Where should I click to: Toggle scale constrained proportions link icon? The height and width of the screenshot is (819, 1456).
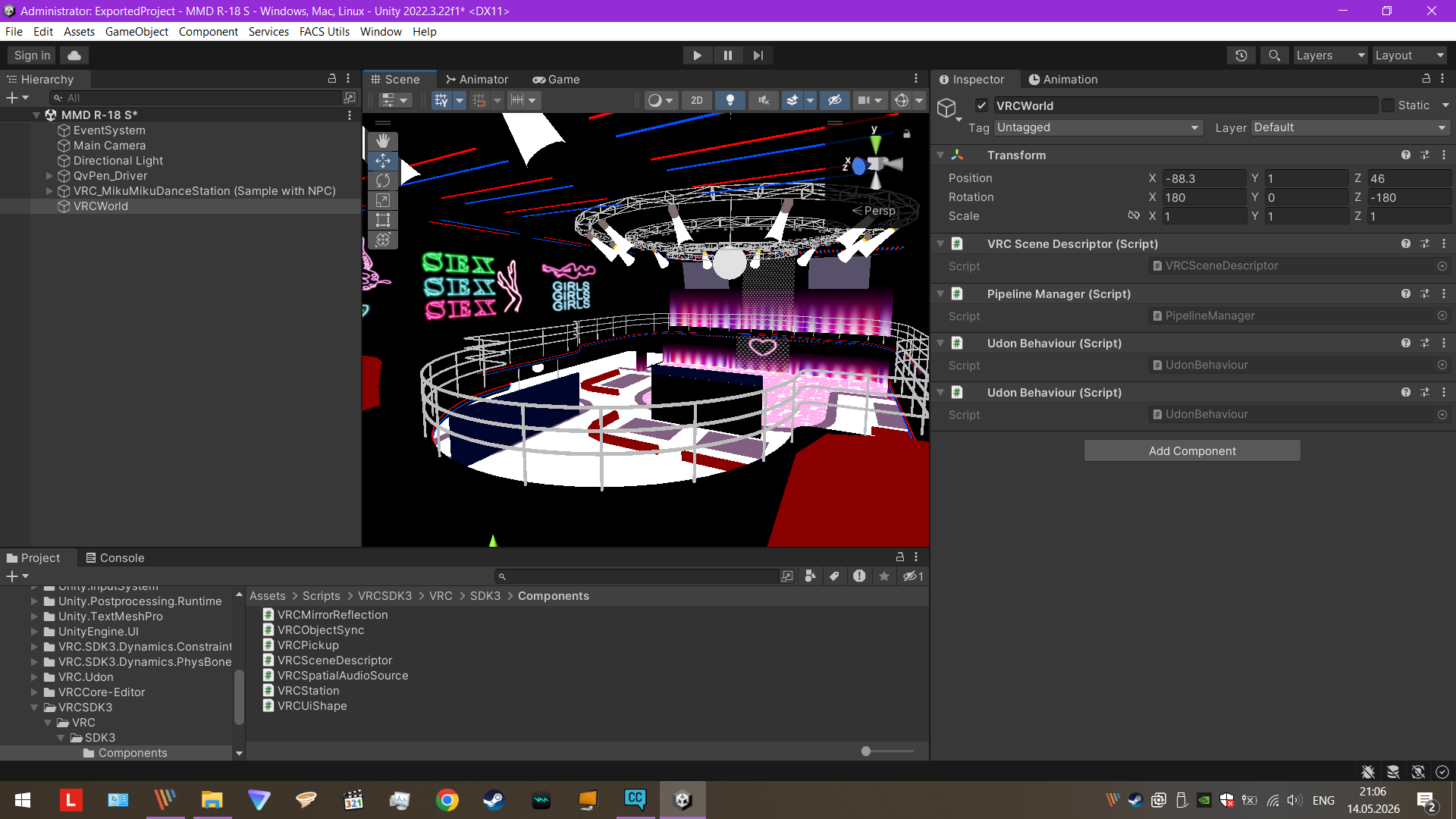tap(1134, 216)
